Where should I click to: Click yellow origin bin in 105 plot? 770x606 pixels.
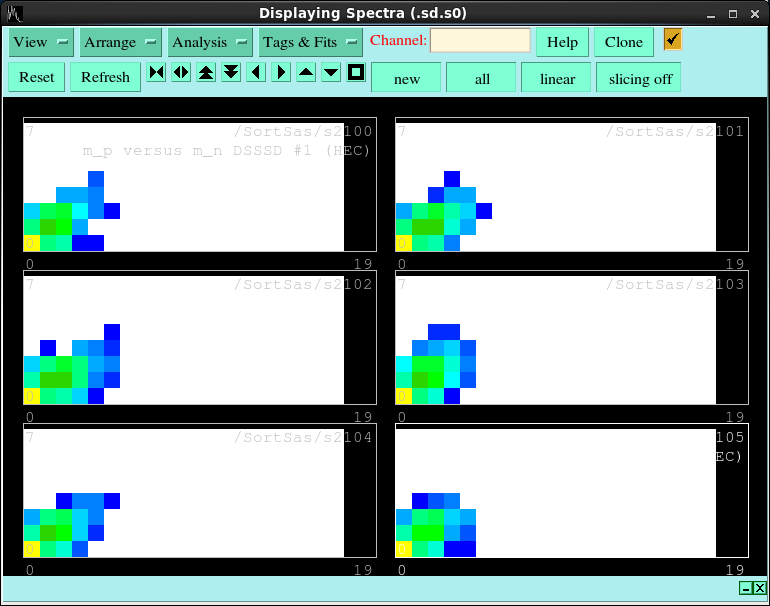click(x=404, y=549)
